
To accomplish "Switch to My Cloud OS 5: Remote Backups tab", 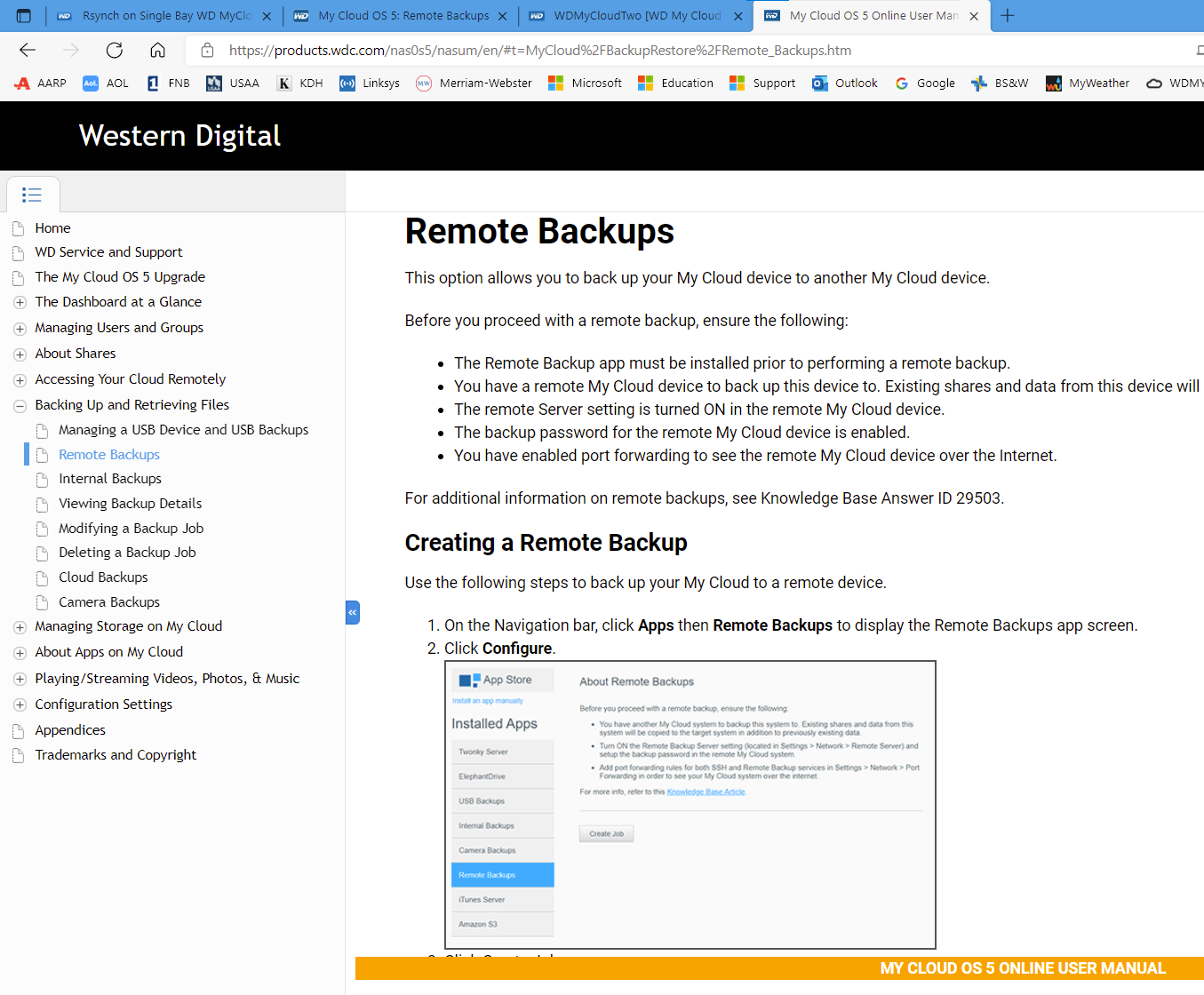I will tap(402, 16).
